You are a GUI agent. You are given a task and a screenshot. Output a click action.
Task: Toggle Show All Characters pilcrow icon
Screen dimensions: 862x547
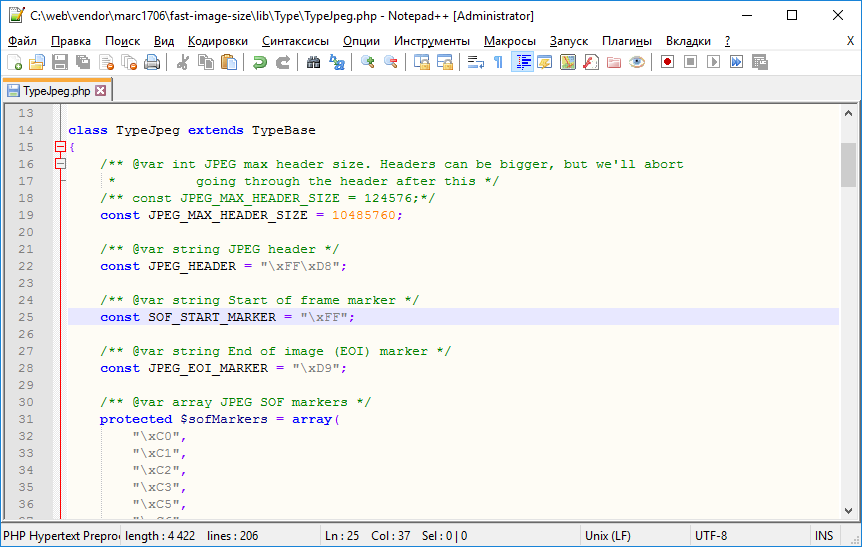(x=498, y=62)
